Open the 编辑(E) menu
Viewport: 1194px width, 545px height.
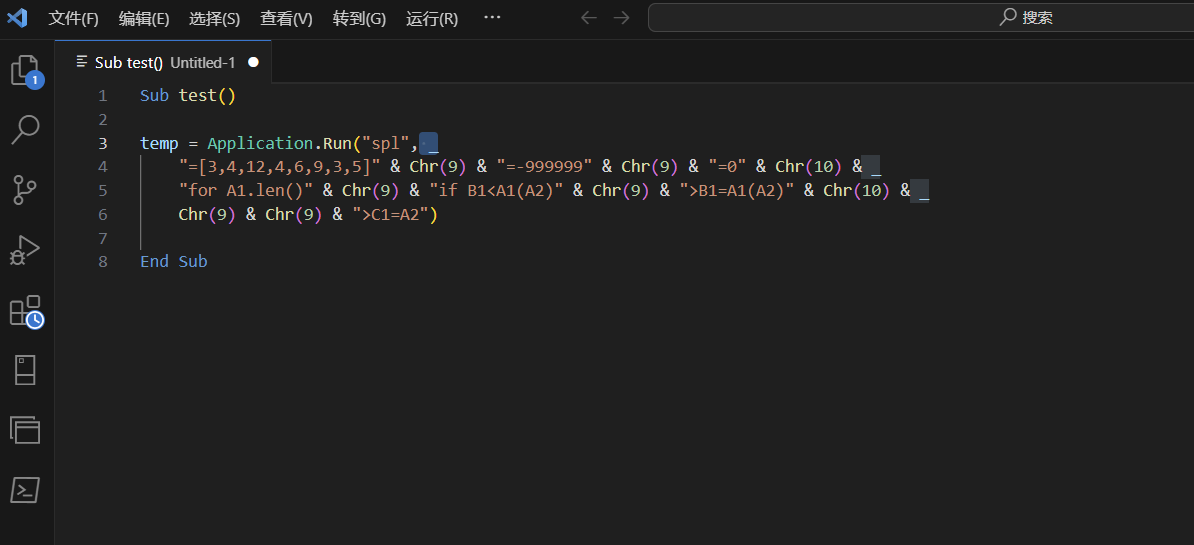pyautogui.click(x=144, y=18)
